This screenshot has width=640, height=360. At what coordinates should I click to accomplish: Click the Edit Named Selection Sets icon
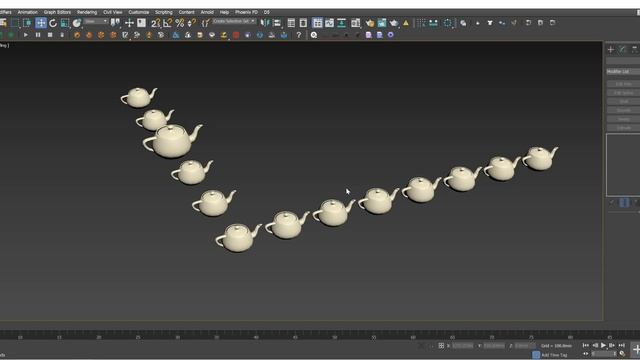[206, 23]
